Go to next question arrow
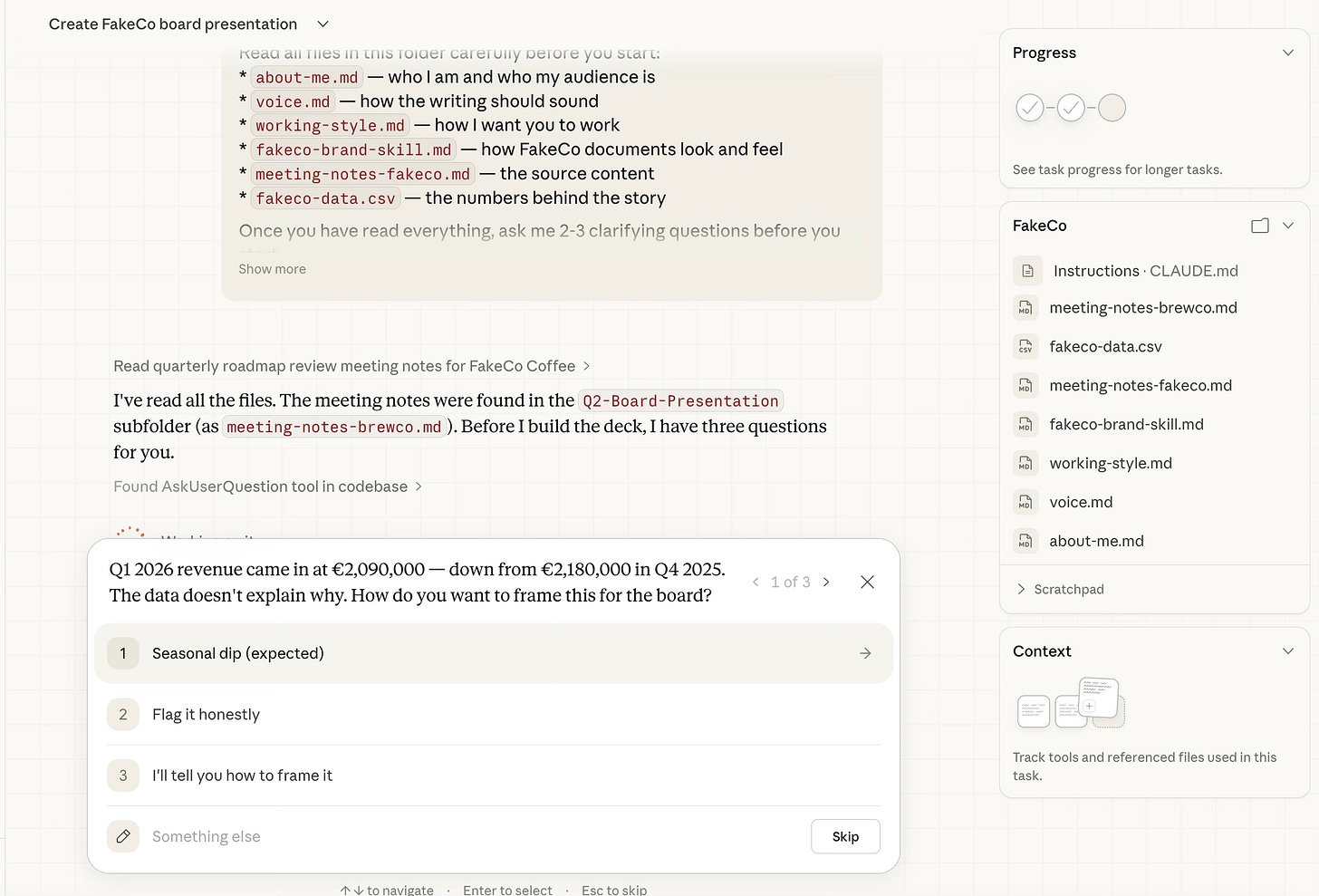Viewport: 1319px width, 896px height. (x=826, y=582)
